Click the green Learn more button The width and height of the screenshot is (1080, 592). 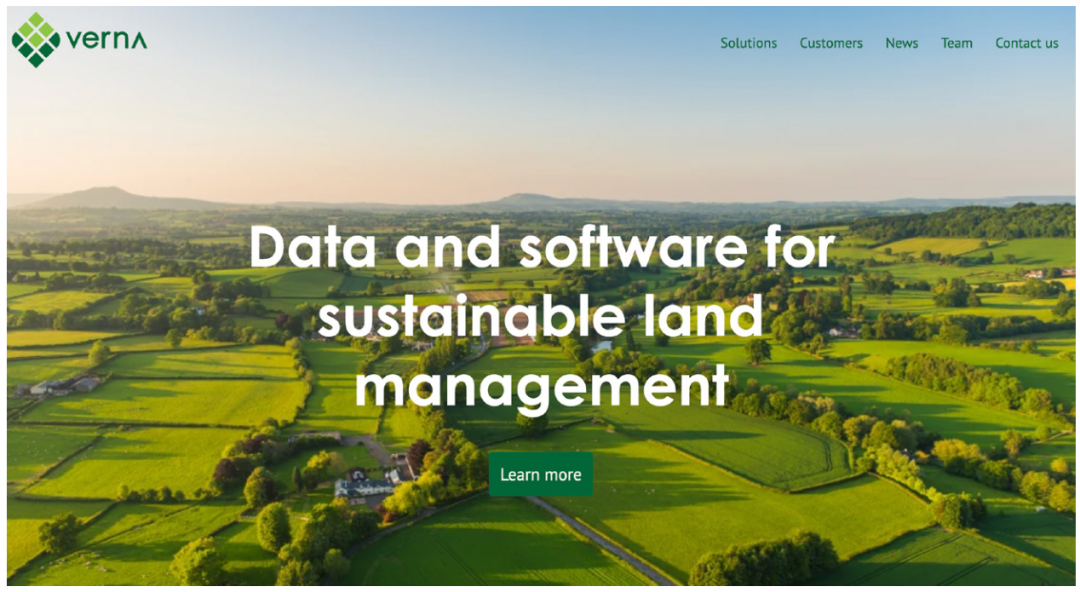pyautogui.click(x=541, y=474)
